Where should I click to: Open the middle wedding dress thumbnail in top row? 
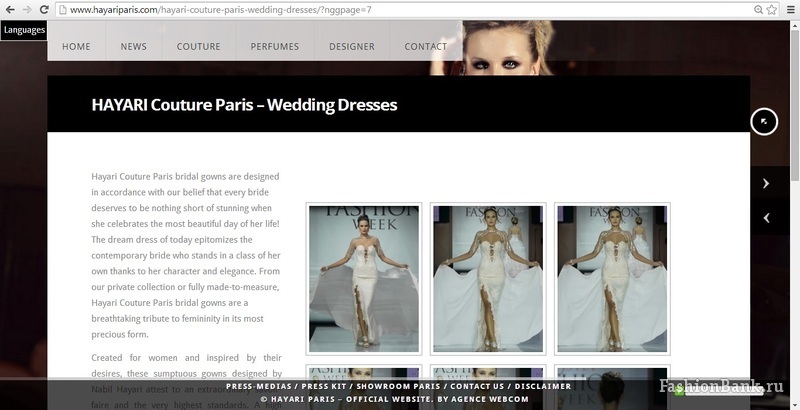coord(488,279)
